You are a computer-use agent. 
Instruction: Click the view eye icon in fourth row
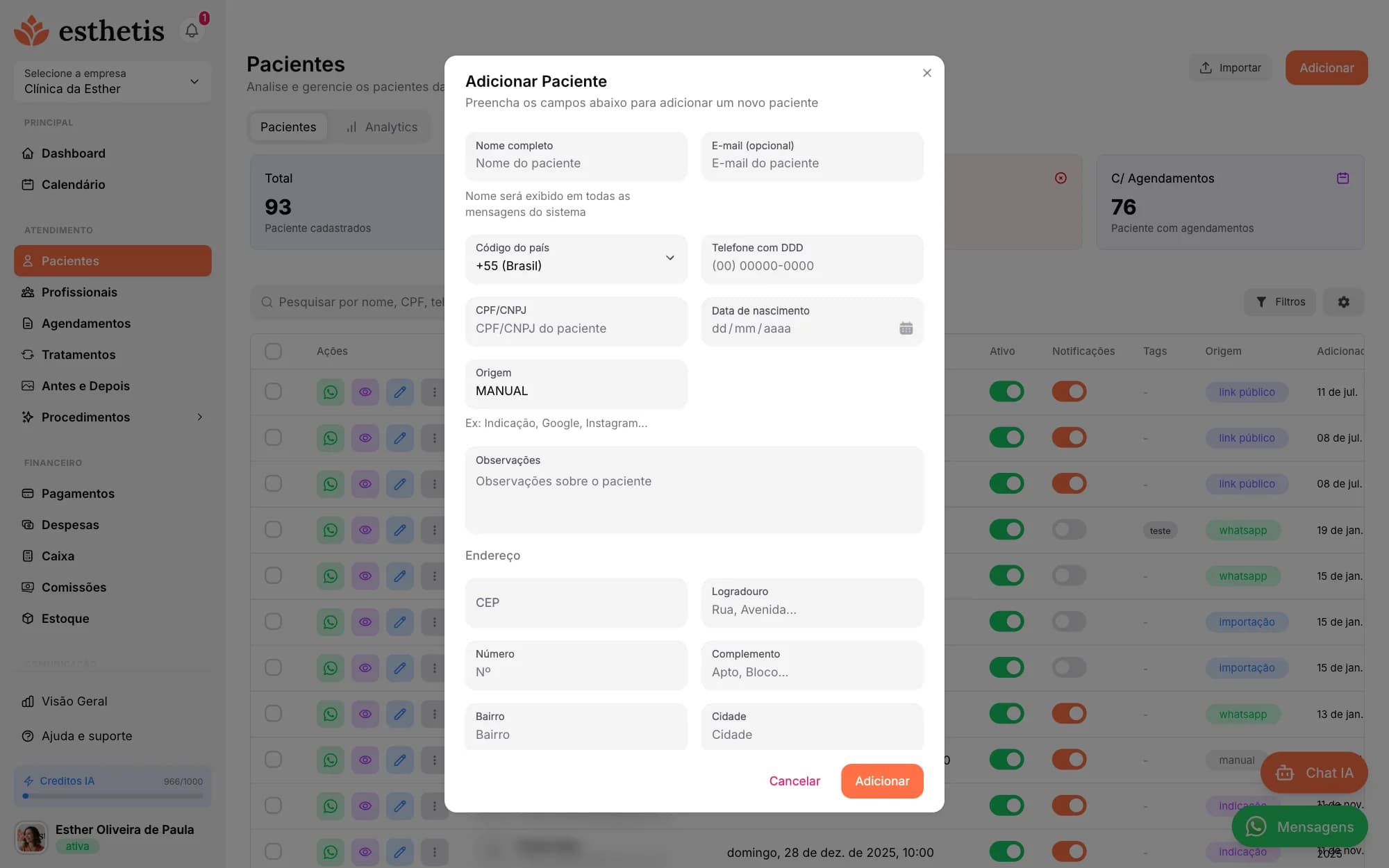click(x=365, y=530)
